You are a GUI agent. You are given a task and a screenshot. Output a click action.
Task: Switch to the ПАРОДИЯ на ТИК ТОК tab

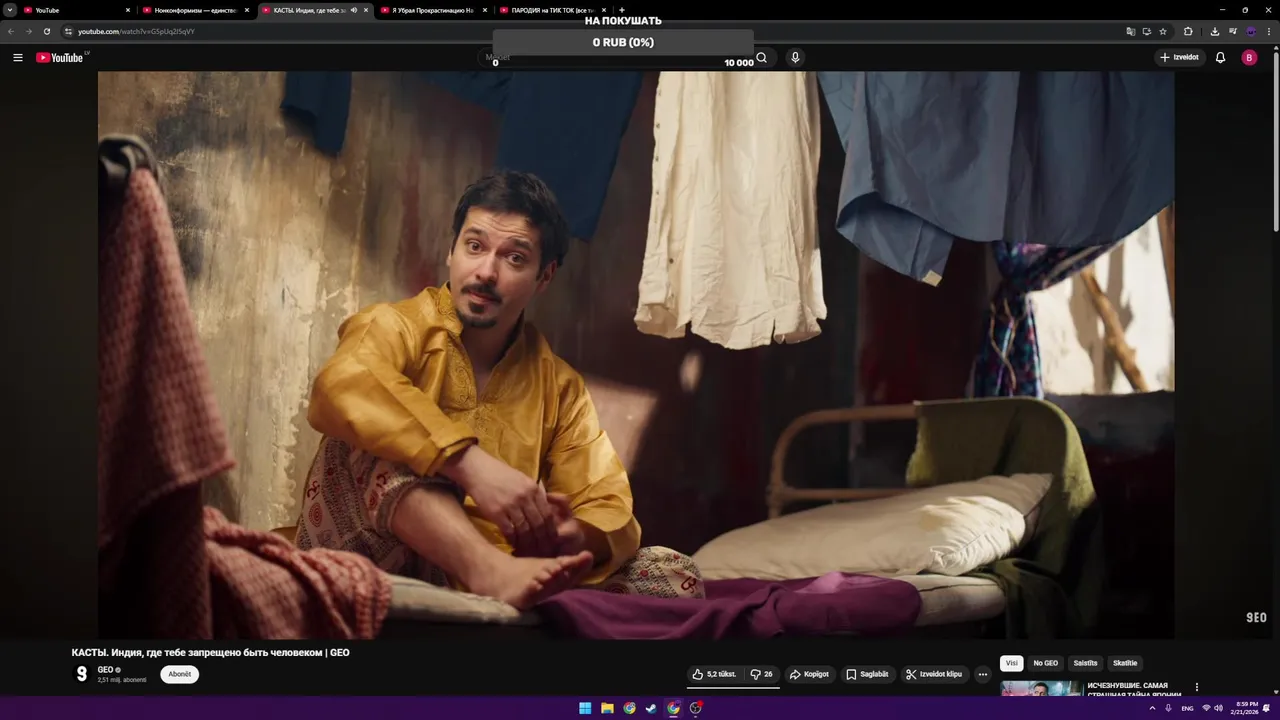(x=552, y=10)
